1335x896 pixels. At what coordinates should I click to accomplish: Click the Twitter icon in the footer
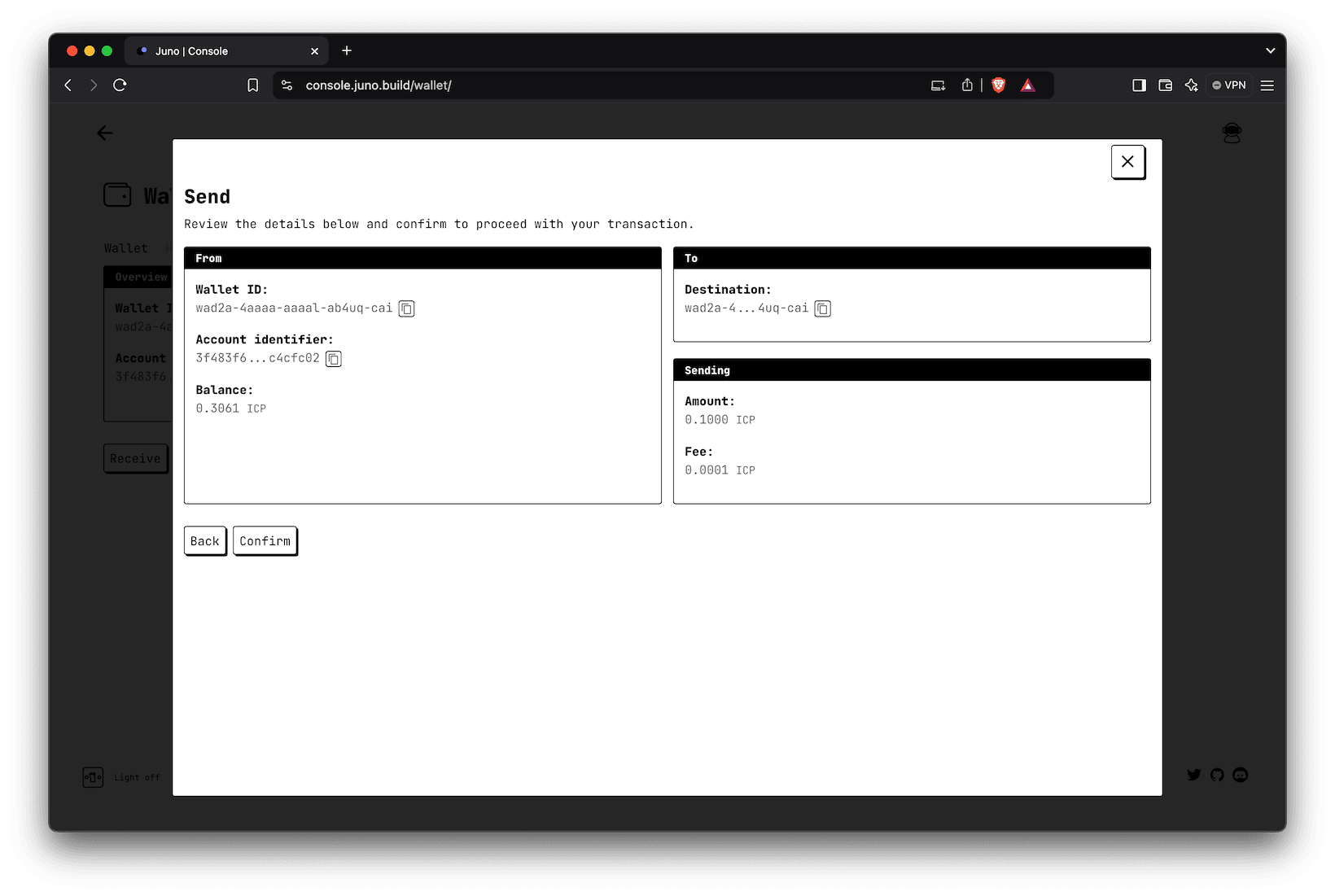pyautogui.click(x=1193, y=775)
